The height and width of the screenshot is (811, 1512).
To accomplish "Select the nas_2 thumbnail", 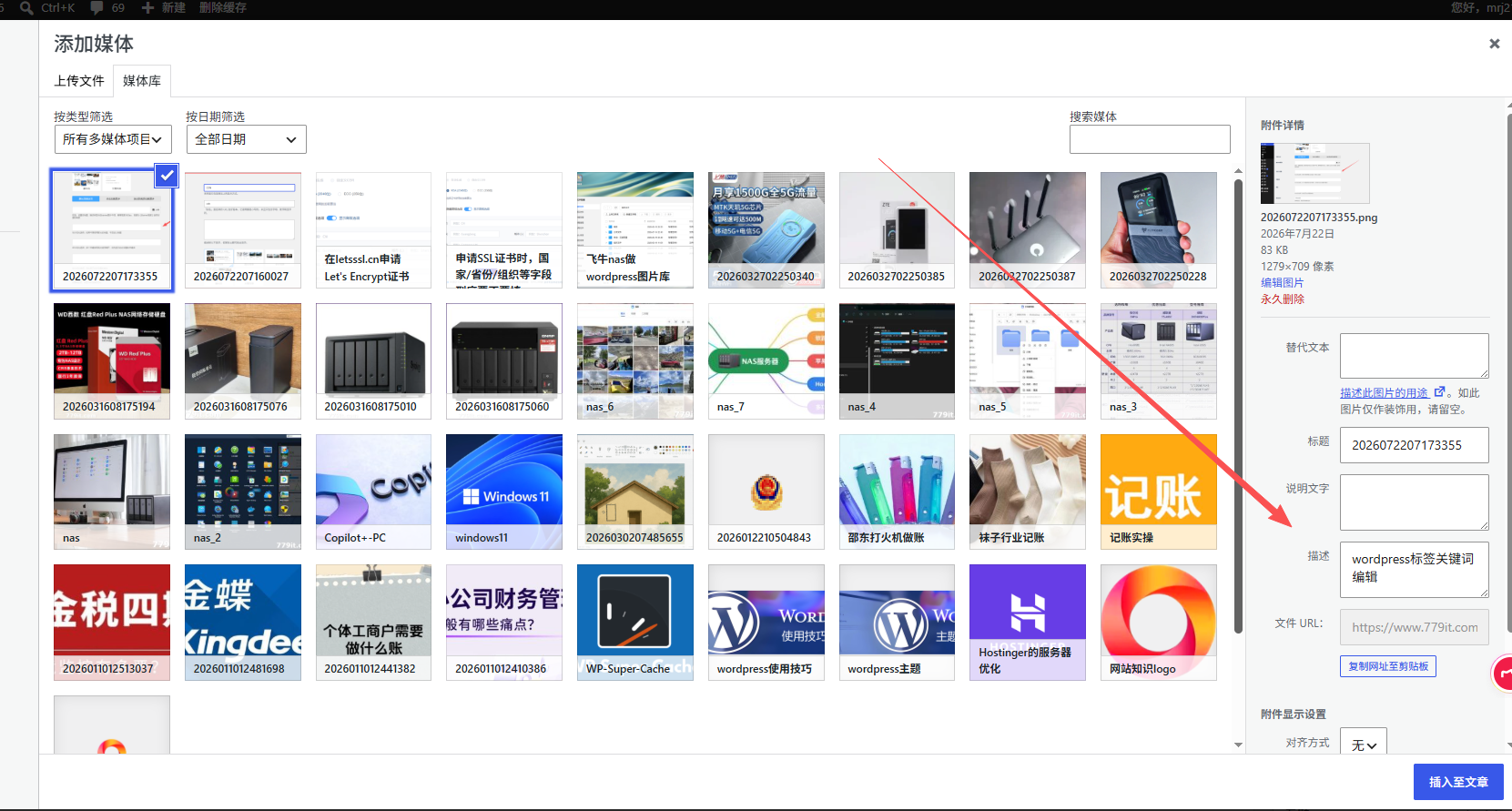I will pyautogui.click(x=243, y=492).
